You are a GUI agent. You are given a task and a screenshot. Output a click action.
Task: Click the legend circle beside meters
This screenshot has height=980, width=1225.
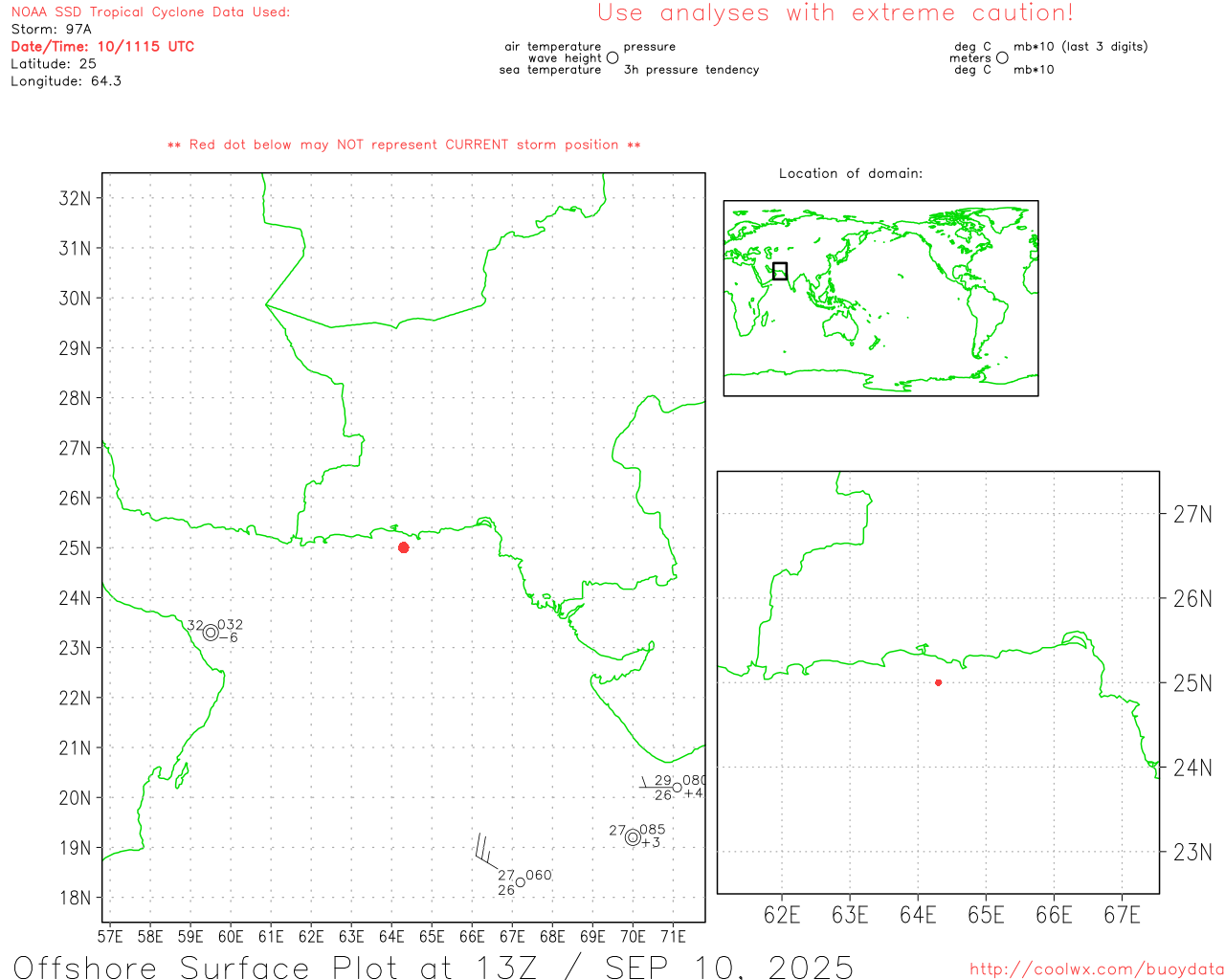pos(1002,58)
